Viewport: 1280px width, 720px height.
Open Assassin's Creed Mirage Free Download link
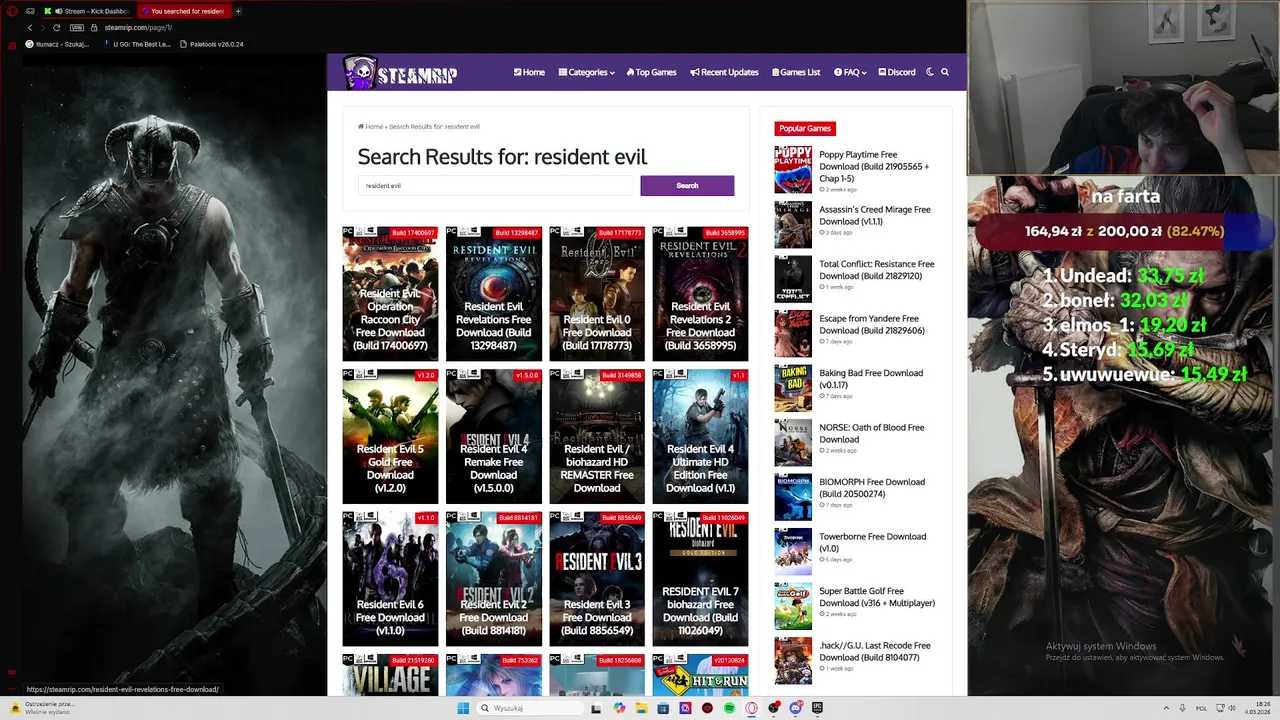coord(875,215)
